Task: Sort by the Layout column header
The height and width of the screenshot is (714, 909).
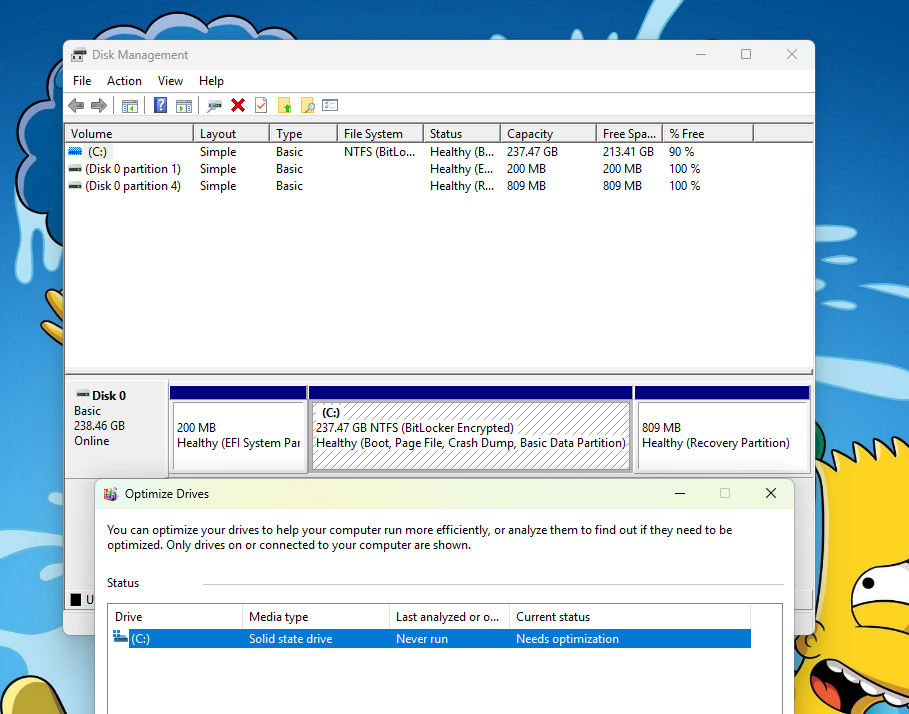Action: coord(231,133)
